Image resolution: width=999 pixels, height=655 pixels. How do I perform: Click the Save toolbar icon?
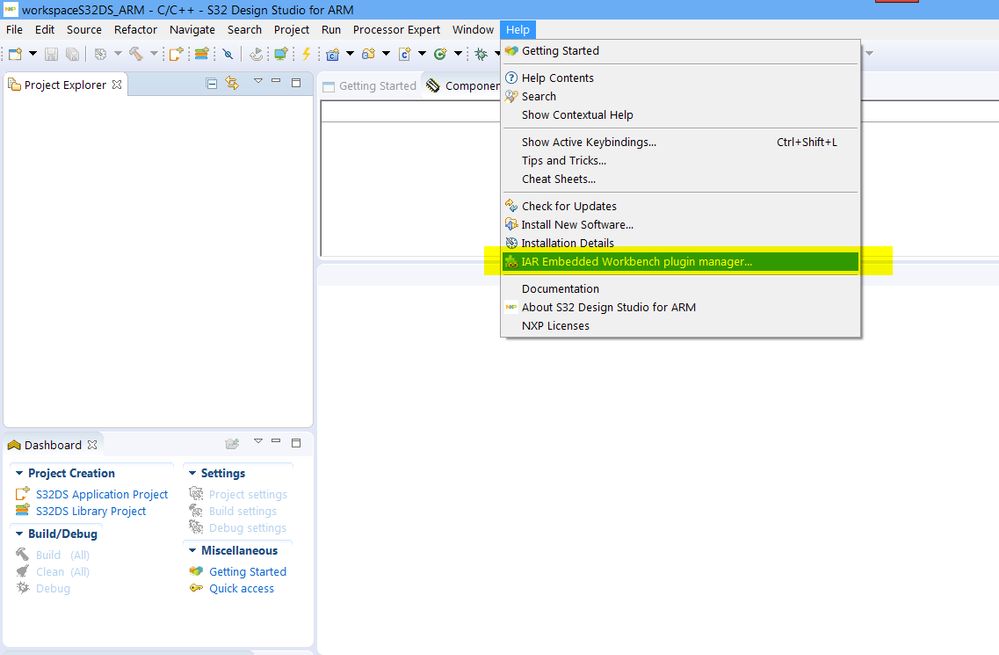(52, 54)
